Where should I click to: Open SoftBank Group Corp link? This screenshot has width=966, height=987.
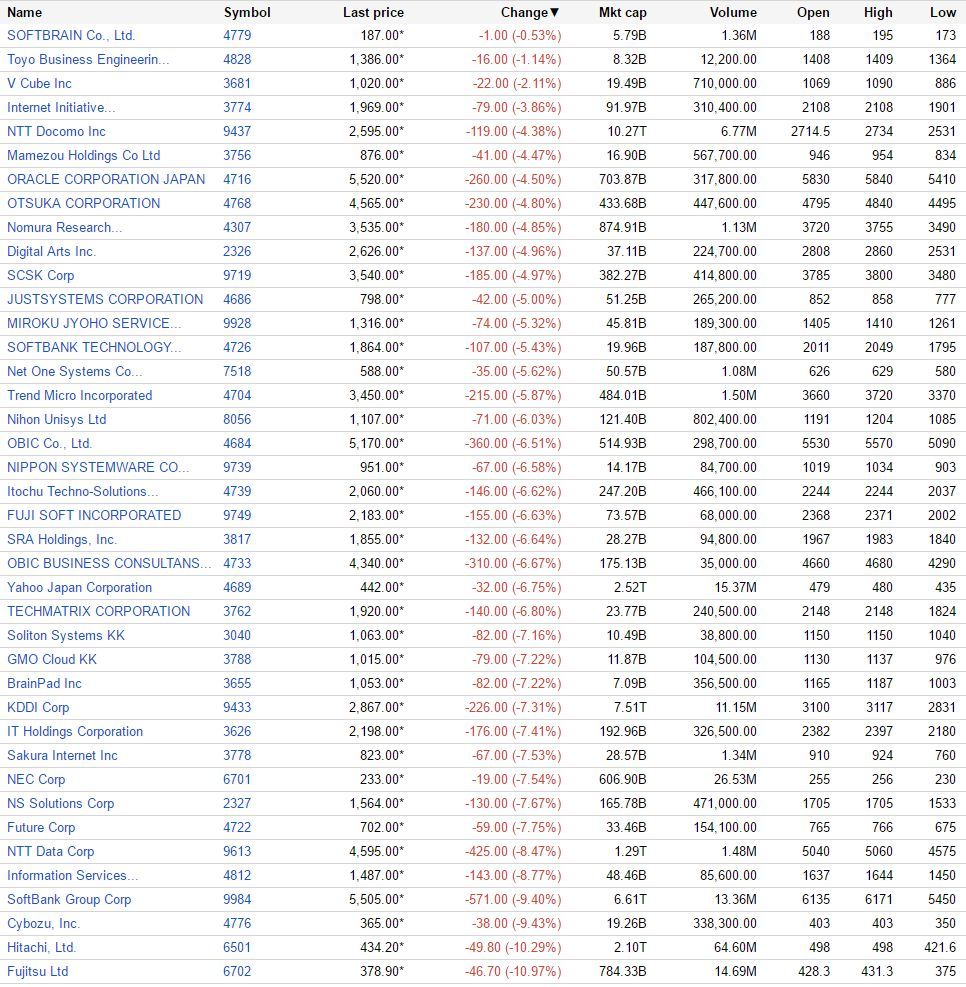pyautogui.click(x=69, y=900)
